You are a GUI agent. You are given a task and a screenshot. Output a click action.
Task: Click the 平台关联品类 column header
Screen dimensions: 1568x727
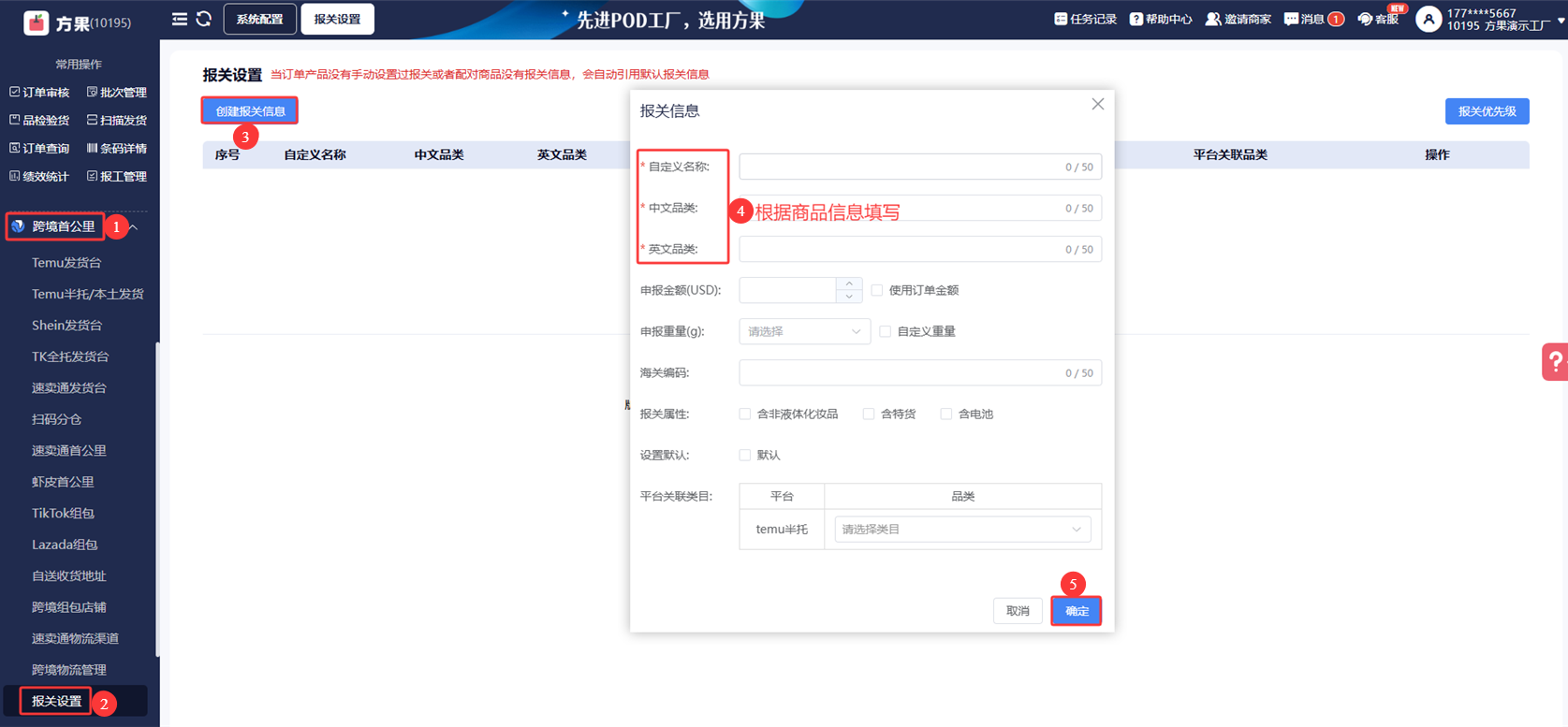tap(1230, 155)
